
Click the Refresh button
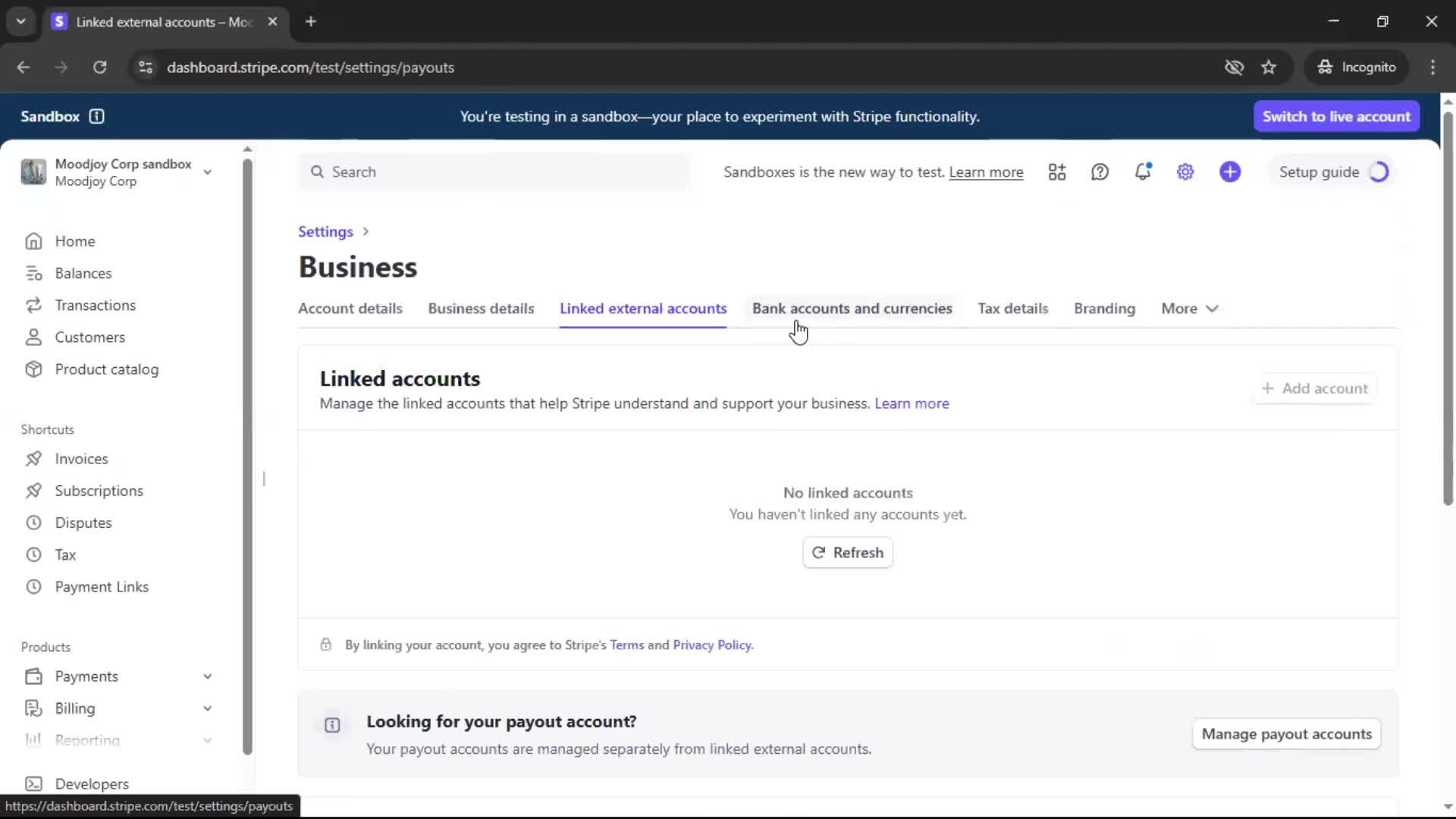point(847,553)
